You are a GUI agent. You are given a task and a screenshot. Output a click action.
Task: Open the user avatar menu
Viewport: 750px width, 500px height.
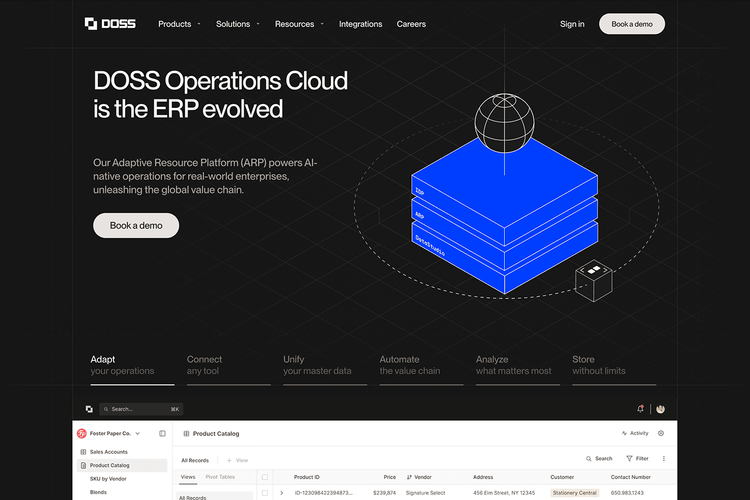661,409
